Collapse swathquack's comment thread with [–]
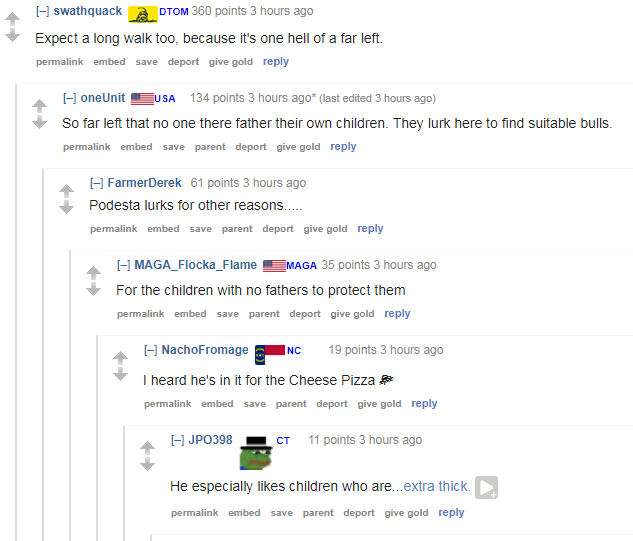Image resolution: width=633 pixels, height=541 pixels. tap(43, 11)
